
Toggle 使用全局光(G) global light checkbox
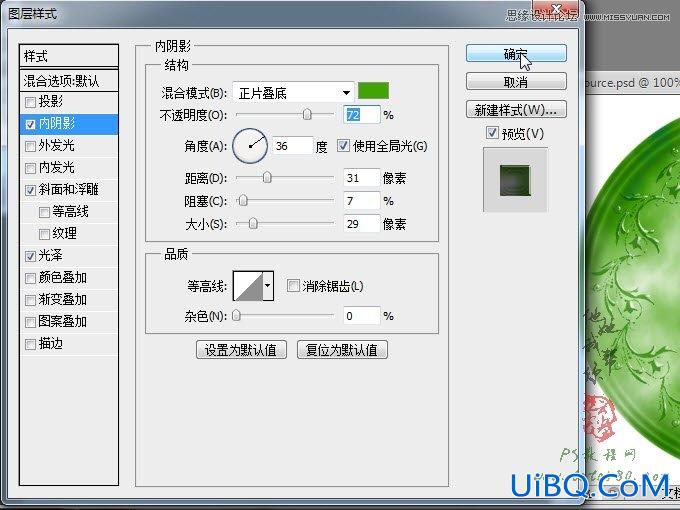tap(343, 146)
